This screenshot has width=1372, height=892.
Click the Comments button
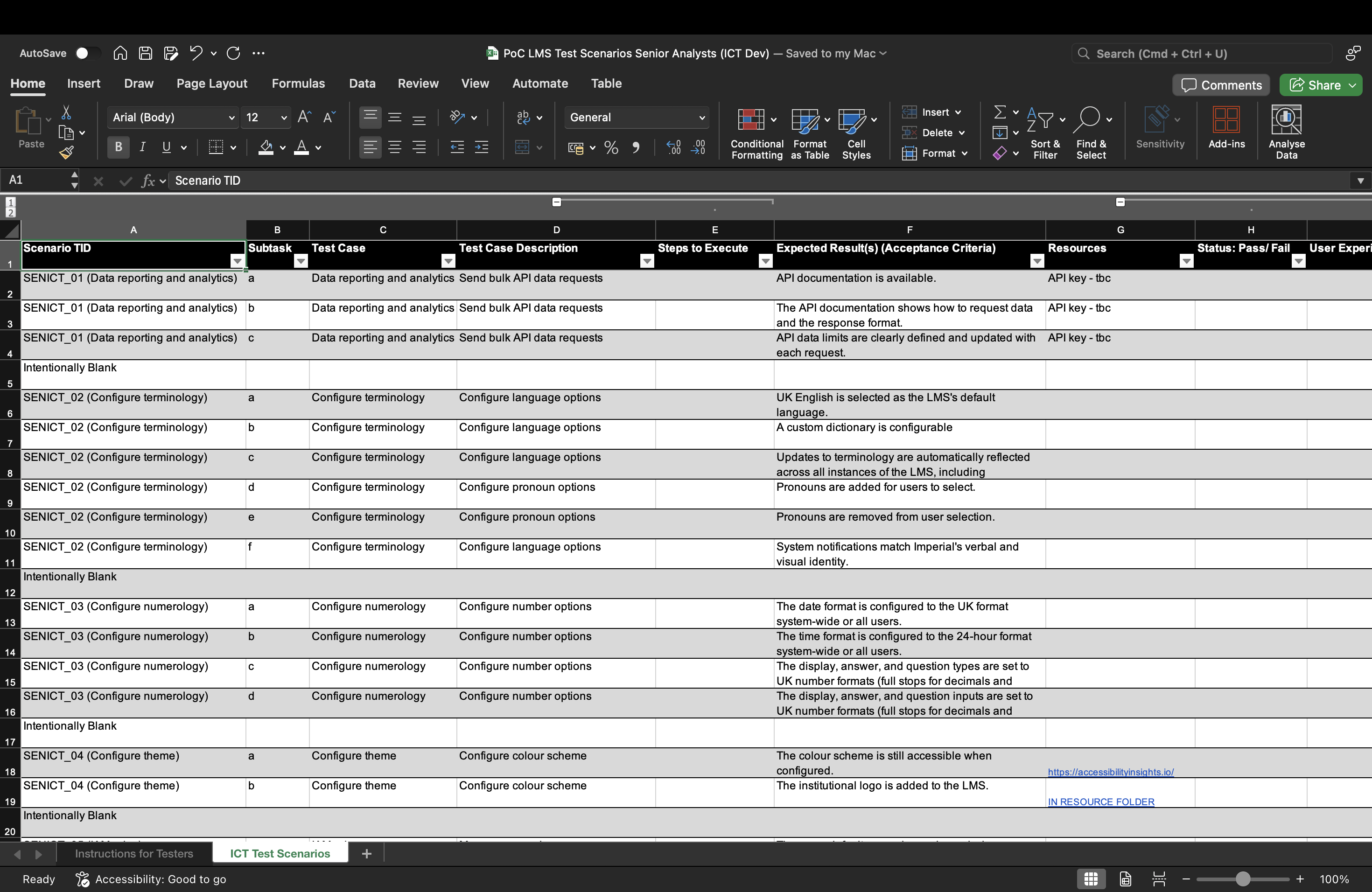pos(1221,85)
